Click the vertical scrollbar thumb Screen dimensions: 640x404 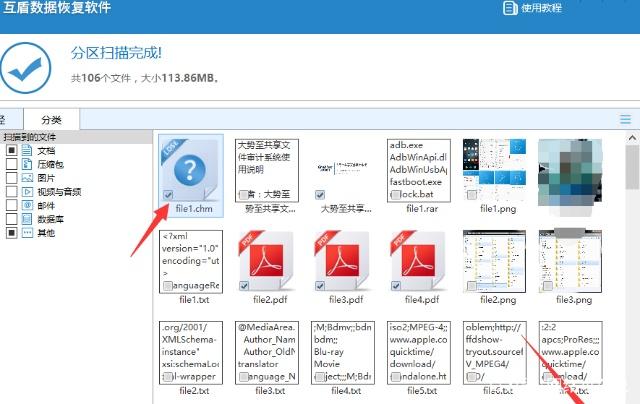[x=632, y=167]
